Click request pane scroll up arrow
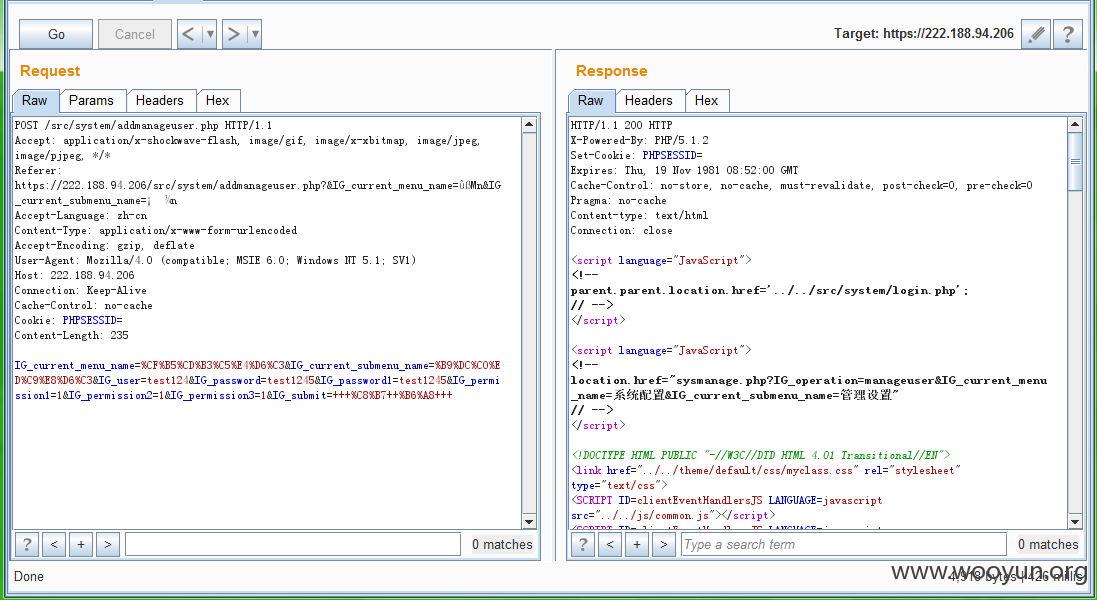1097x600 pixels. [x=530, y=125]
